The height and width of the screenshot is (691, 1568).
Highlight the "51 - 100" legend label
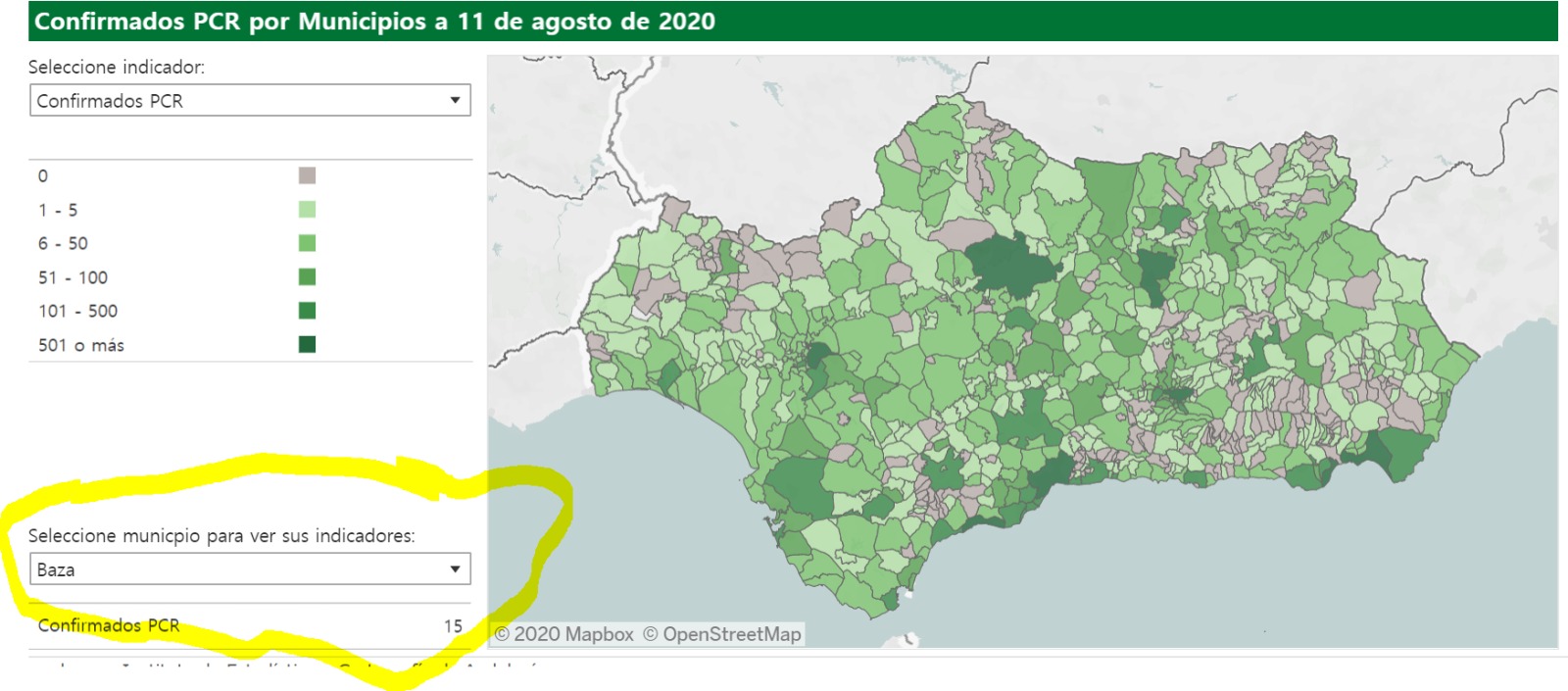click(x=73, y=277)
